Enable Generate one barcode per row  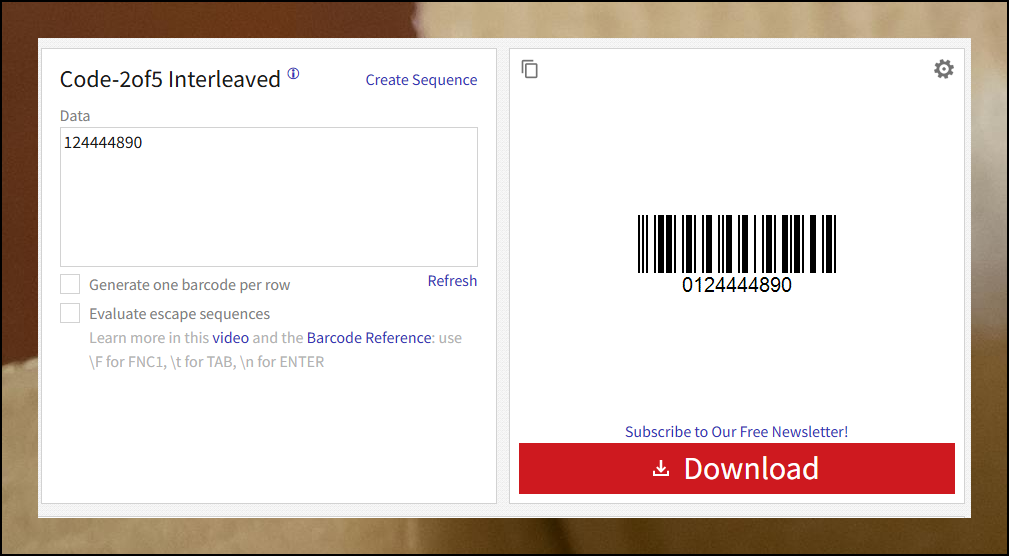70,284
